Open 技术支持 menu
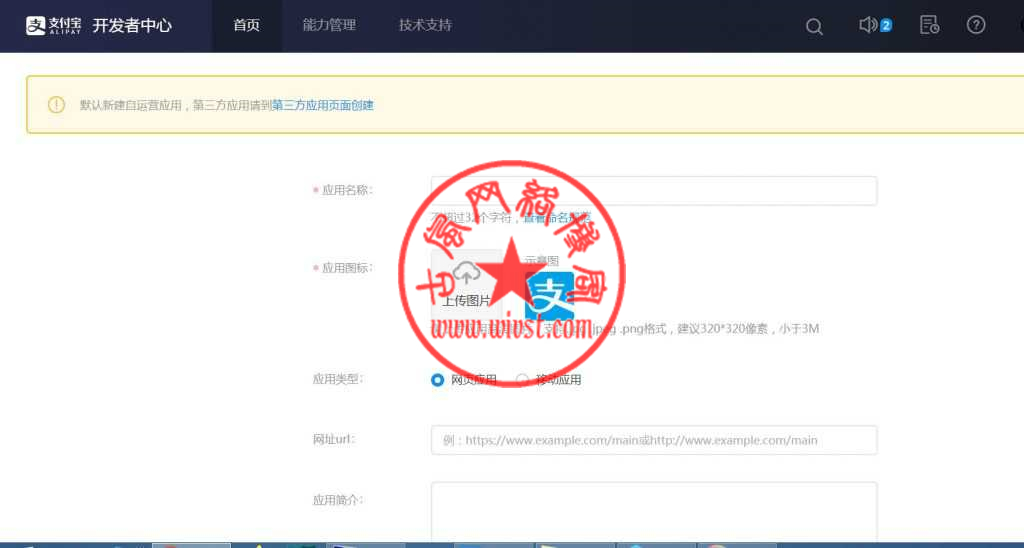This screenshot has width=1024, height=548. pos(425,25)
